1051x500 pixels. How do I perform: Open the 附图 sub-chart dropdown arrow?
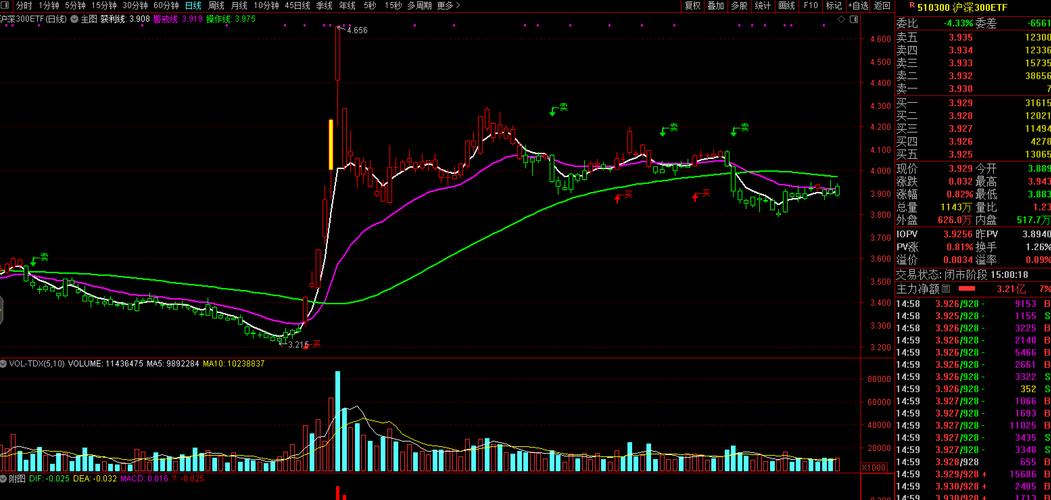[5, 479]
